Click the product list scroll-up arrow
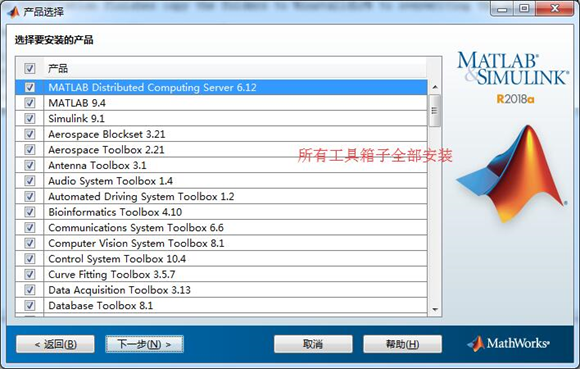Screen dimensions: 580x369 [x=435, y=87]
